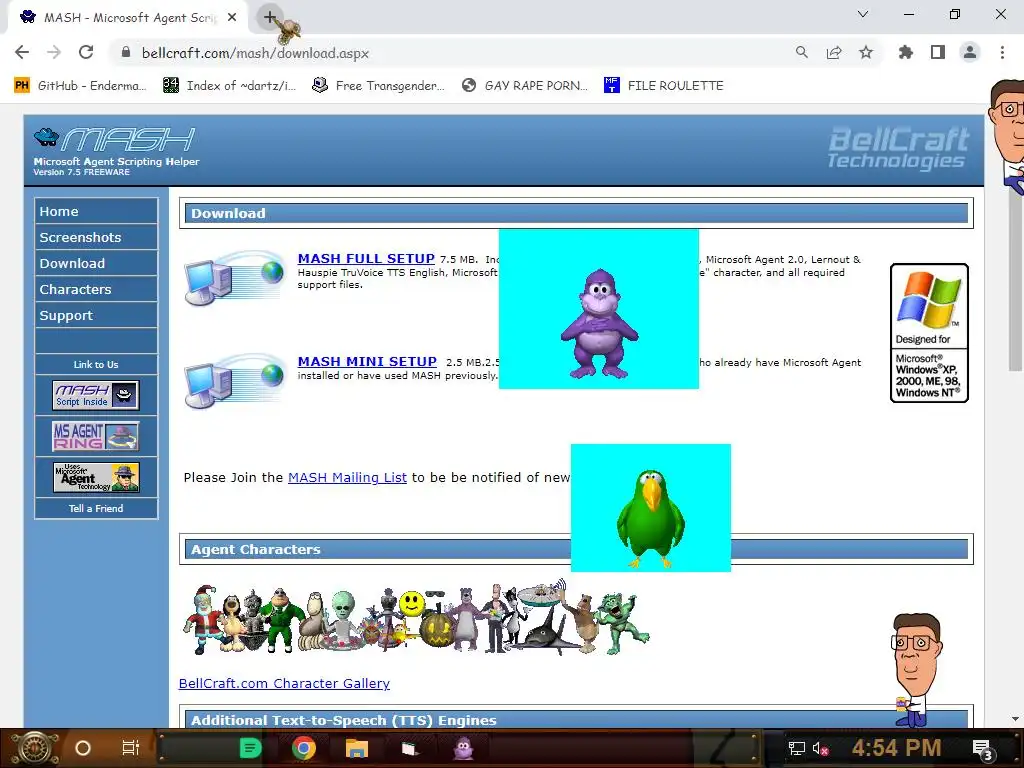
Task: Click the address bar zoom magnifier icon
Action: pos(801,52)
